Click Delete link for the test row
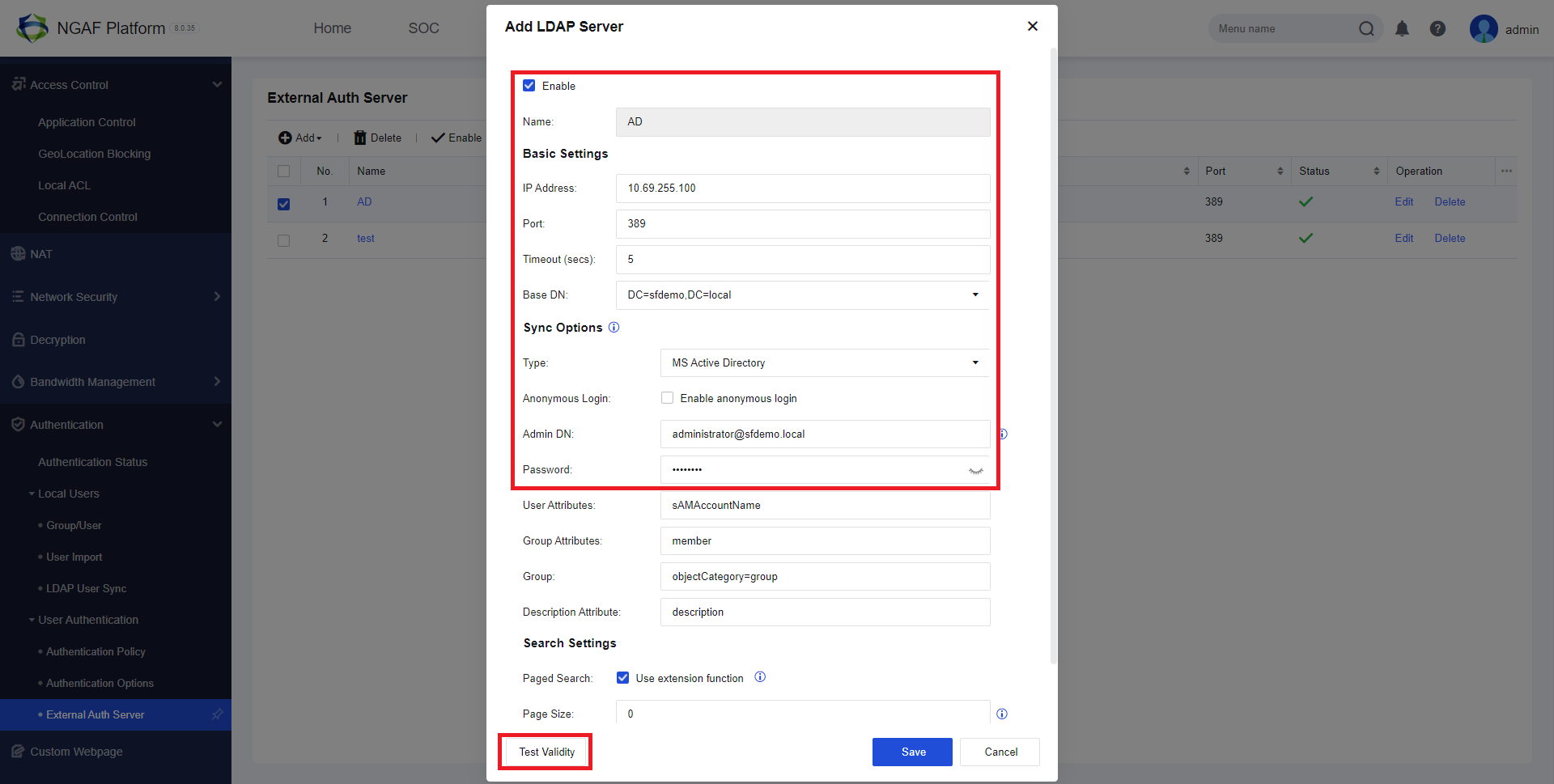 point(1450,238)
